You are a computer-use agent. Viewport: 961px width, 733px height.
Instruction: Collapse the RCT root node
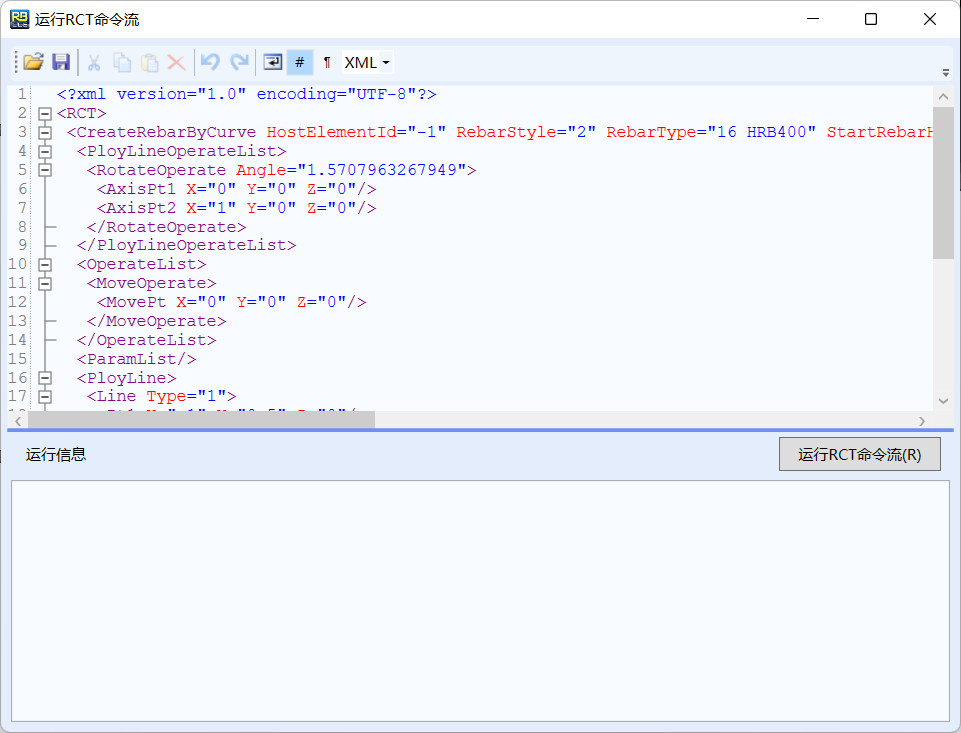pyautogui.click(x=44, y=113)
